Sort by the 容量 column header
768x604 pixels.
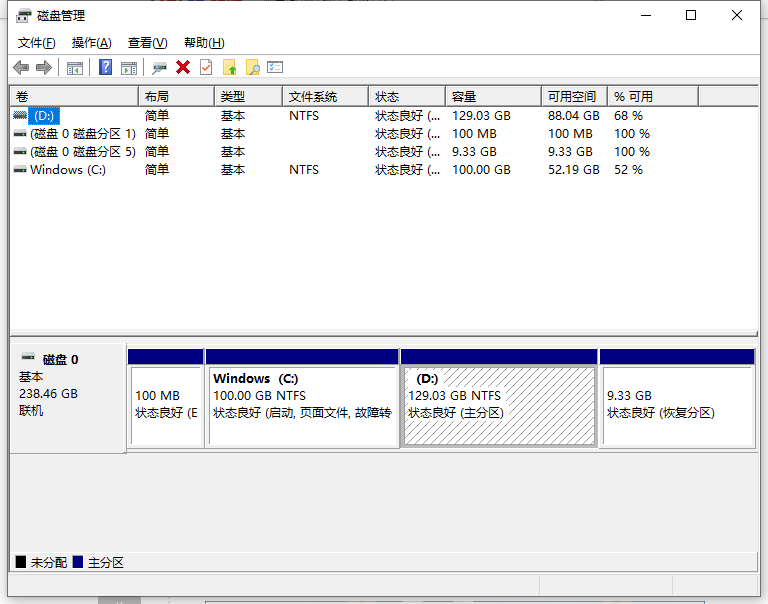[x=493, y=97]
